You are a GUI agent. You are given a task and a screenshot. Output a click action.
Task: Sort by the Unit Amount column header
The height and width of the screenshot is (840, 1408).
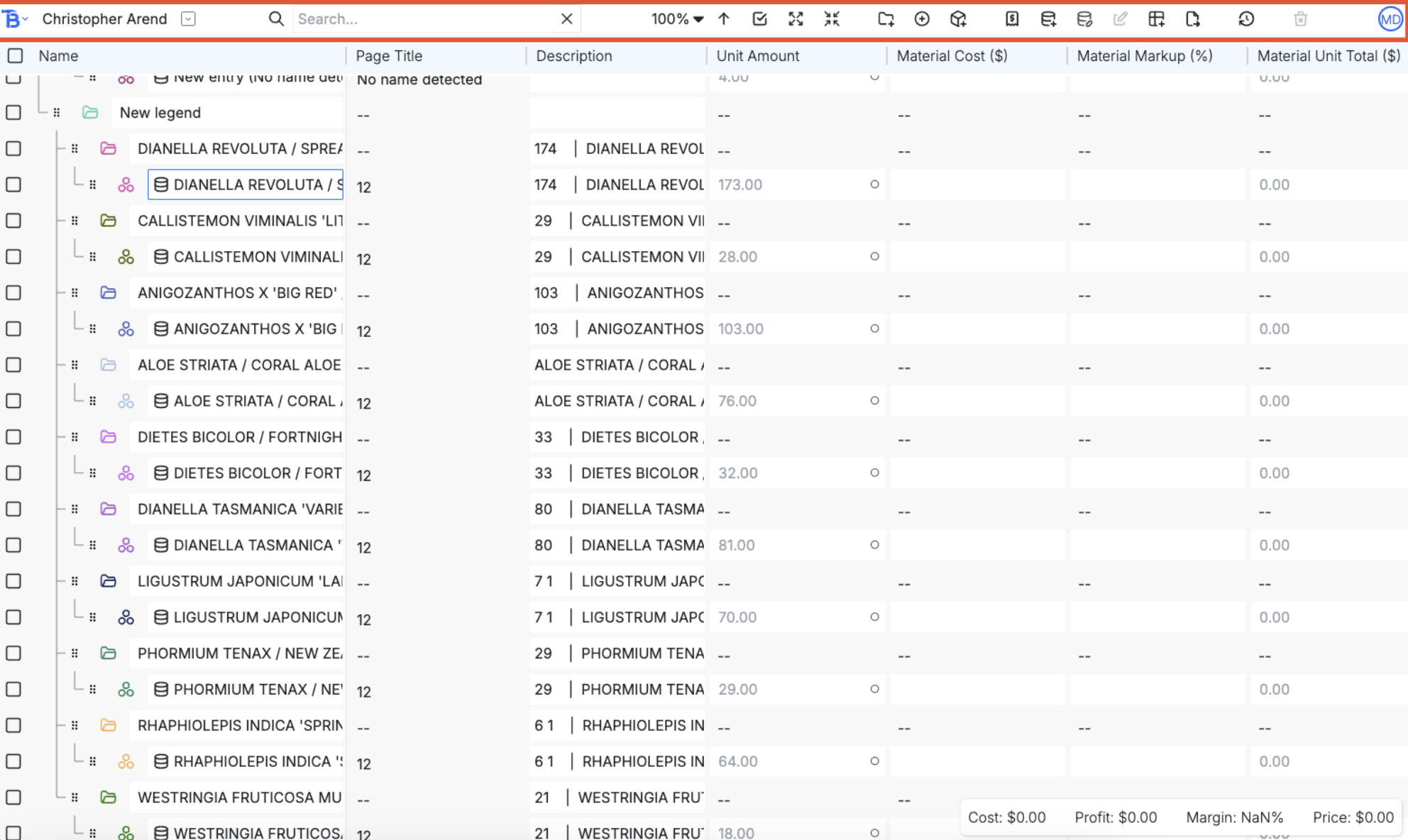pyautogui.click(x=757, y=55)
